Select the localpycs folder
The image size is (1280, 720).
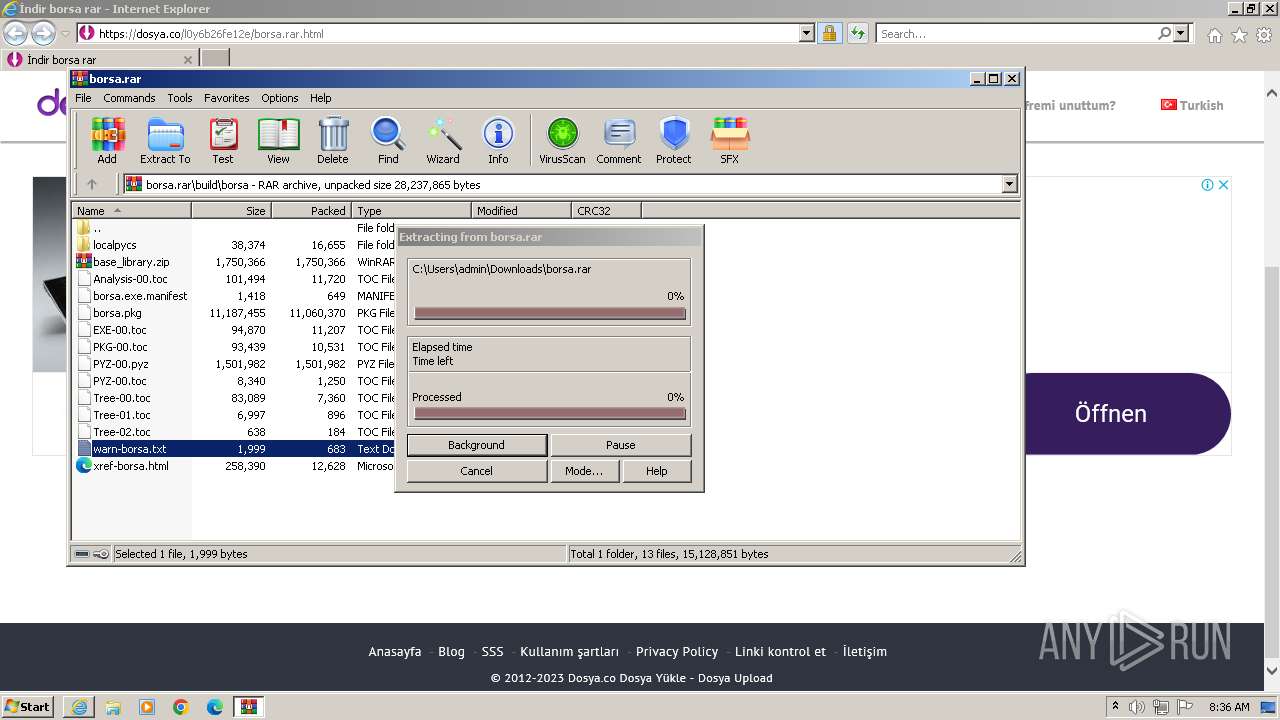click(x=114, y=245)
